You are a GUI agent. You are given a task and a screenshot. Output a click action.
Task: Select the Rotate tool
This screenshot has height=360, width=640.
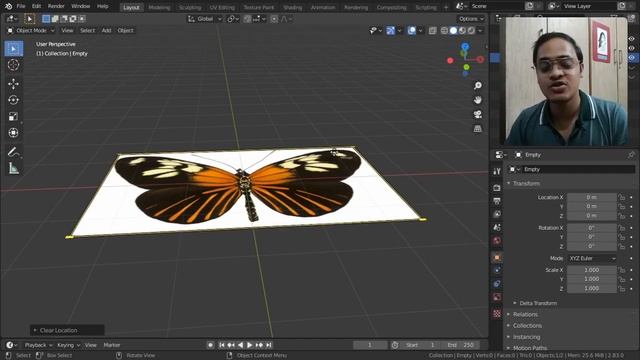13,100
